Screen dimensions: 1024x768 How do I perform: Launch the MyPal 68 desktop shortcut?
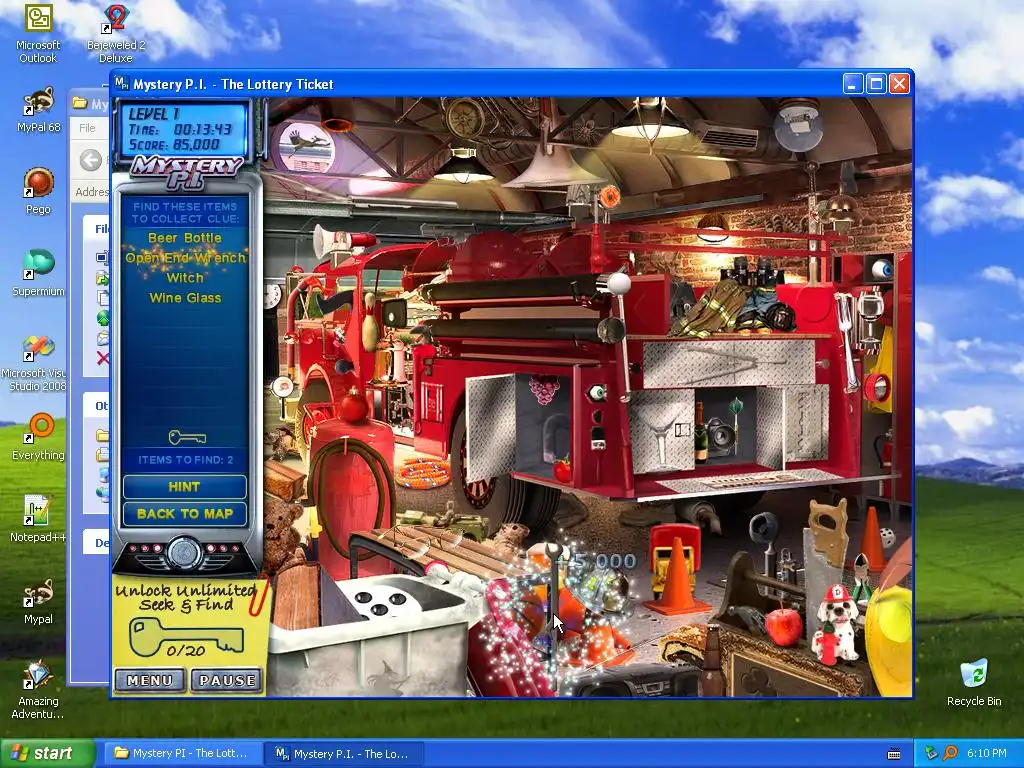click(x=38, y=110)
